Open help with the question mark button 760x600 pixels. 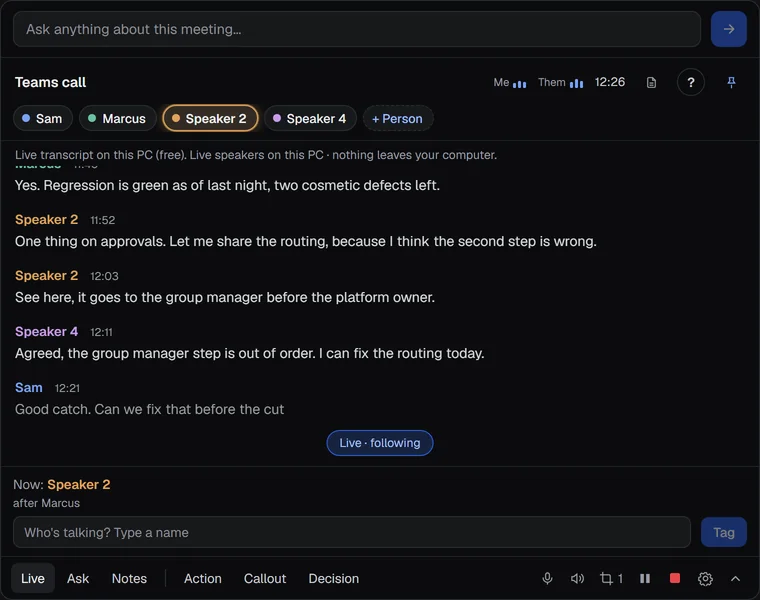pyautogui.click(x=691, y=82)
